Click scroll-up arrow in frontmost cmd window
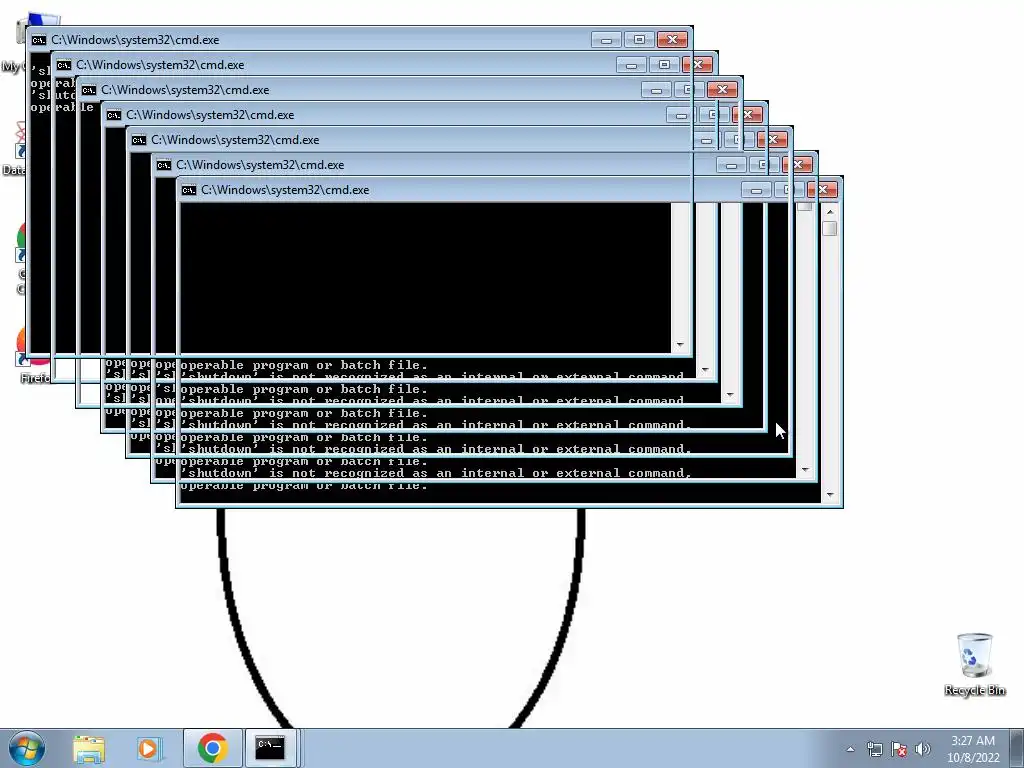1024x768 pixels. 830,212
